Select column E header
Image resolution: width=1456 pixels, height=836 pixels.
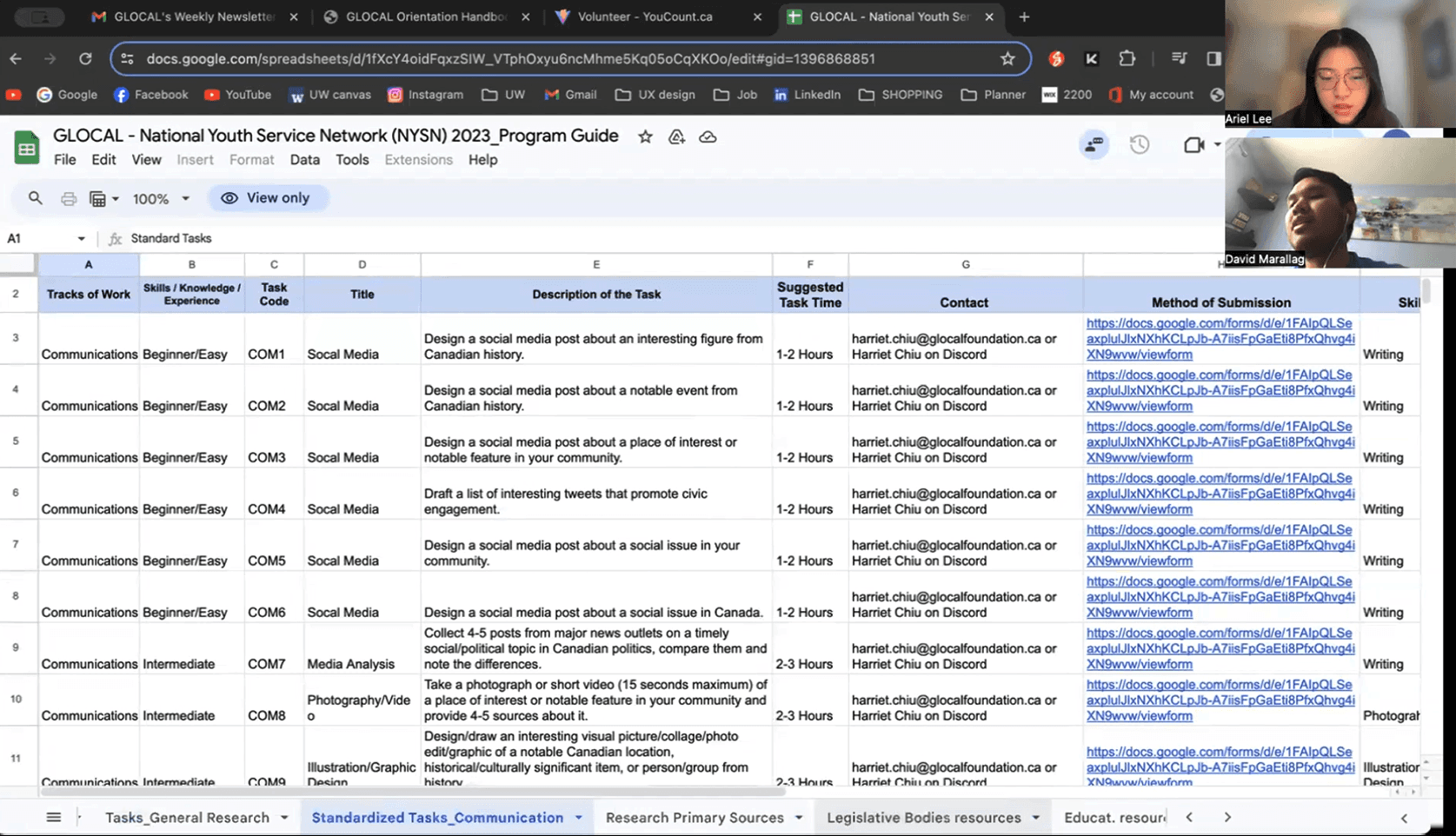pos(595,264)
